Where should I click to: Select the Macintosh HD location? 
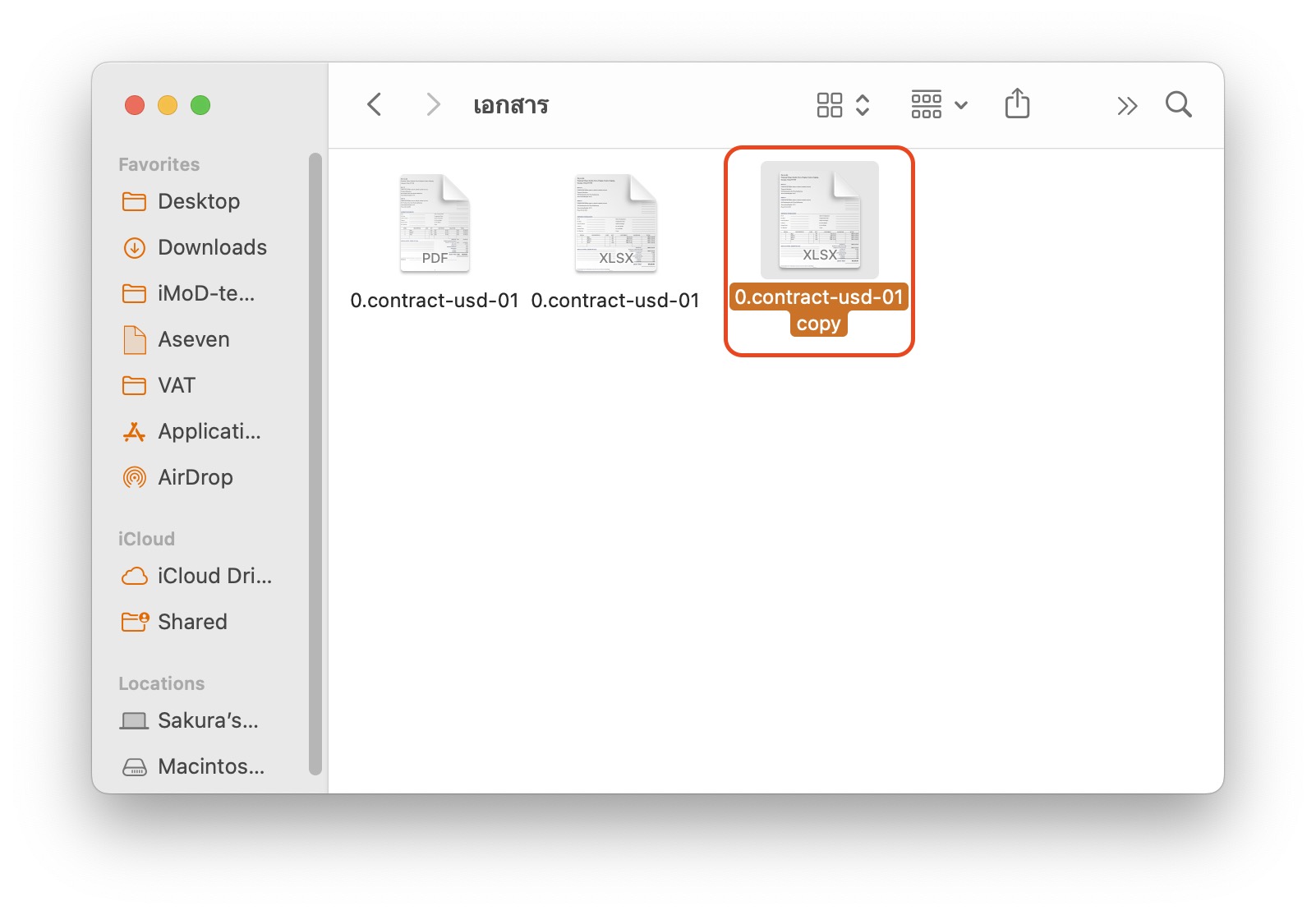tap(210, 766)
